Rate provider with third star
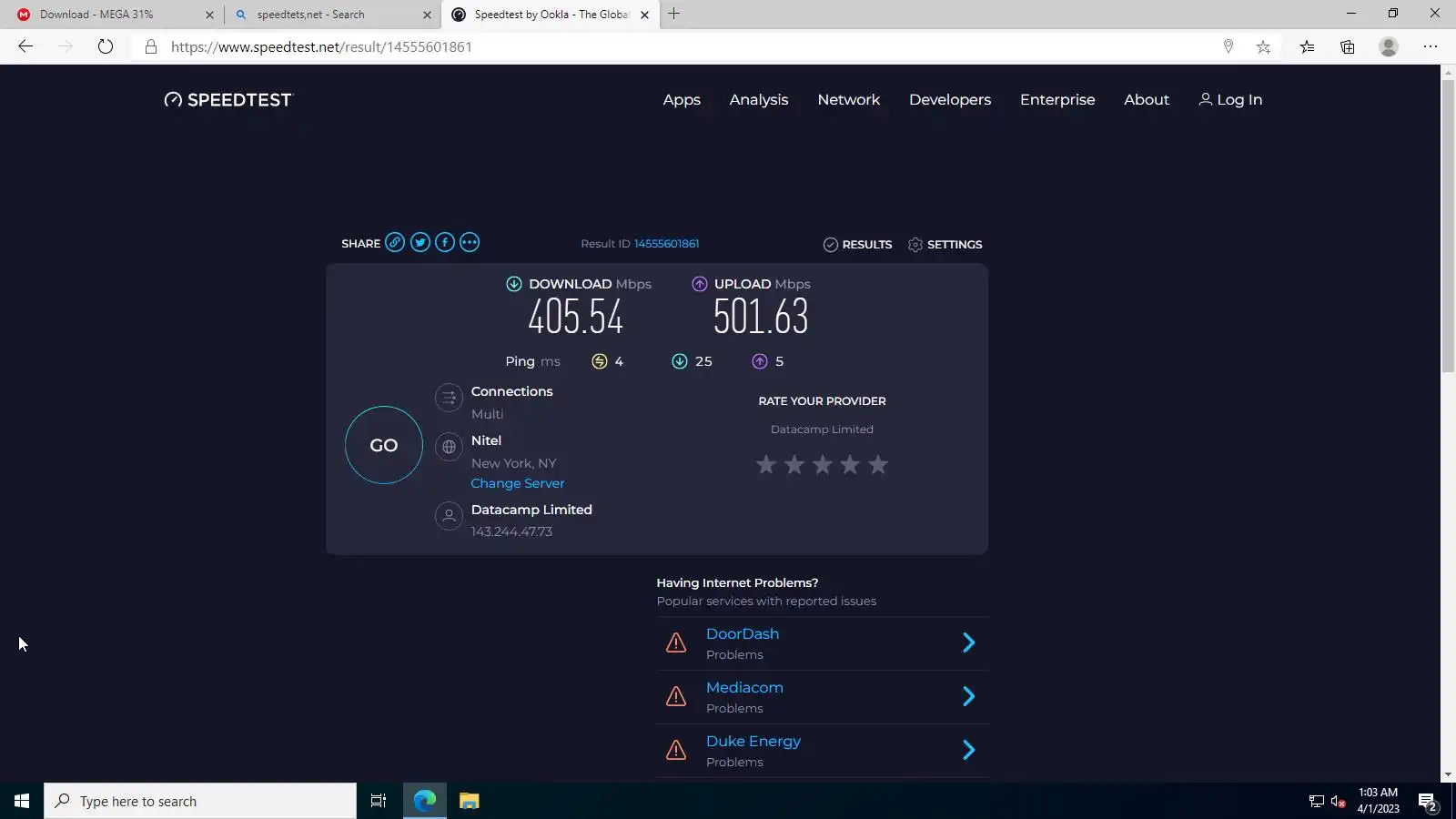 823,465
